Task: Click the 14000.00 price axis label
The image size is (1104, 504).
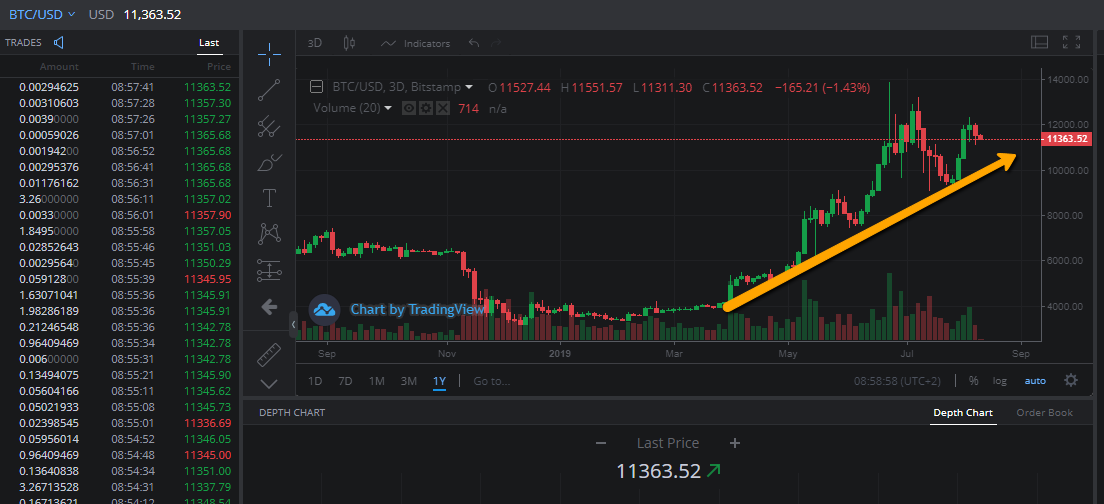Action: [1070, 80]
